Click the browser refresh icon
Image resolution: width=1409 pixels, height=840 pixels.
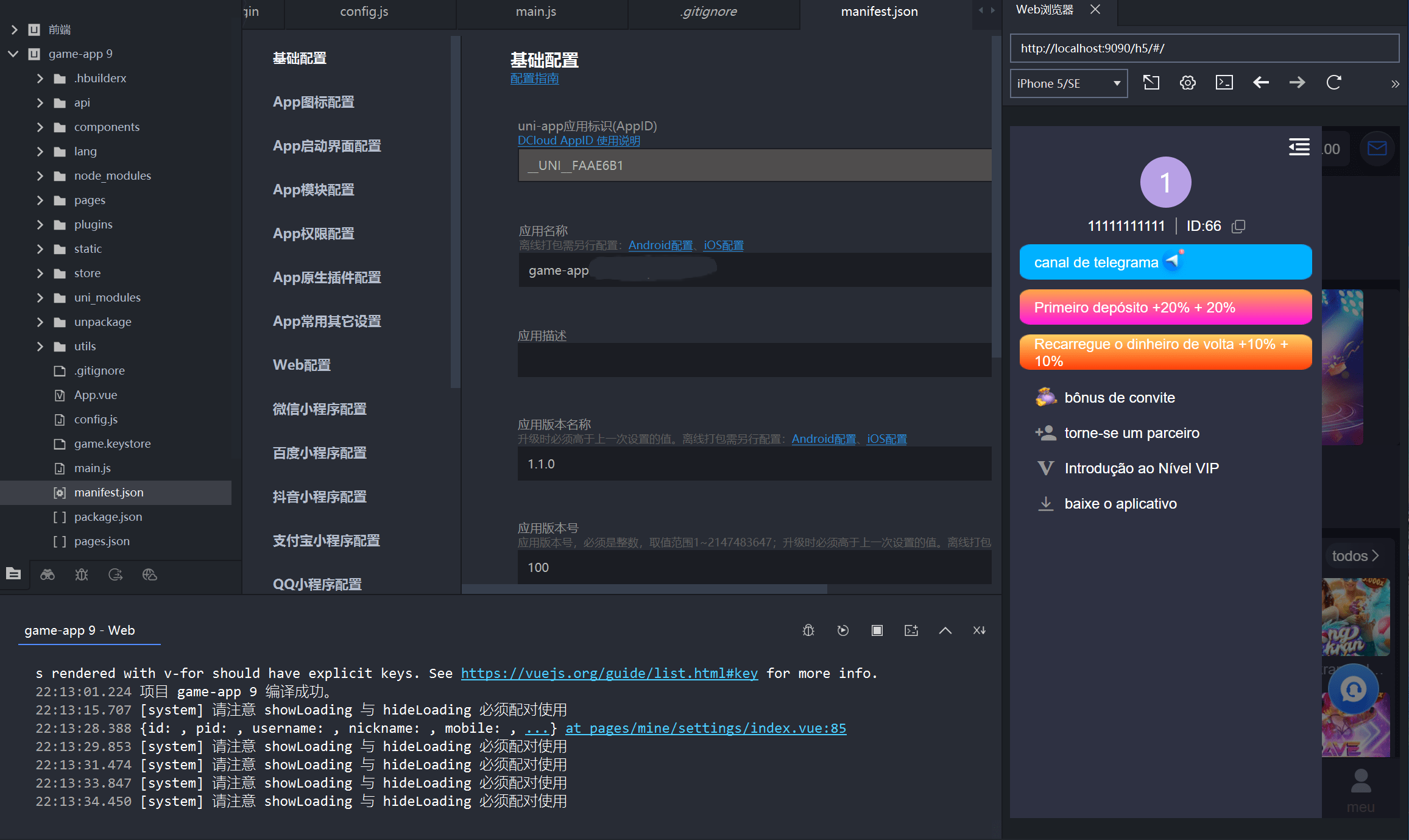(1333, 83)
